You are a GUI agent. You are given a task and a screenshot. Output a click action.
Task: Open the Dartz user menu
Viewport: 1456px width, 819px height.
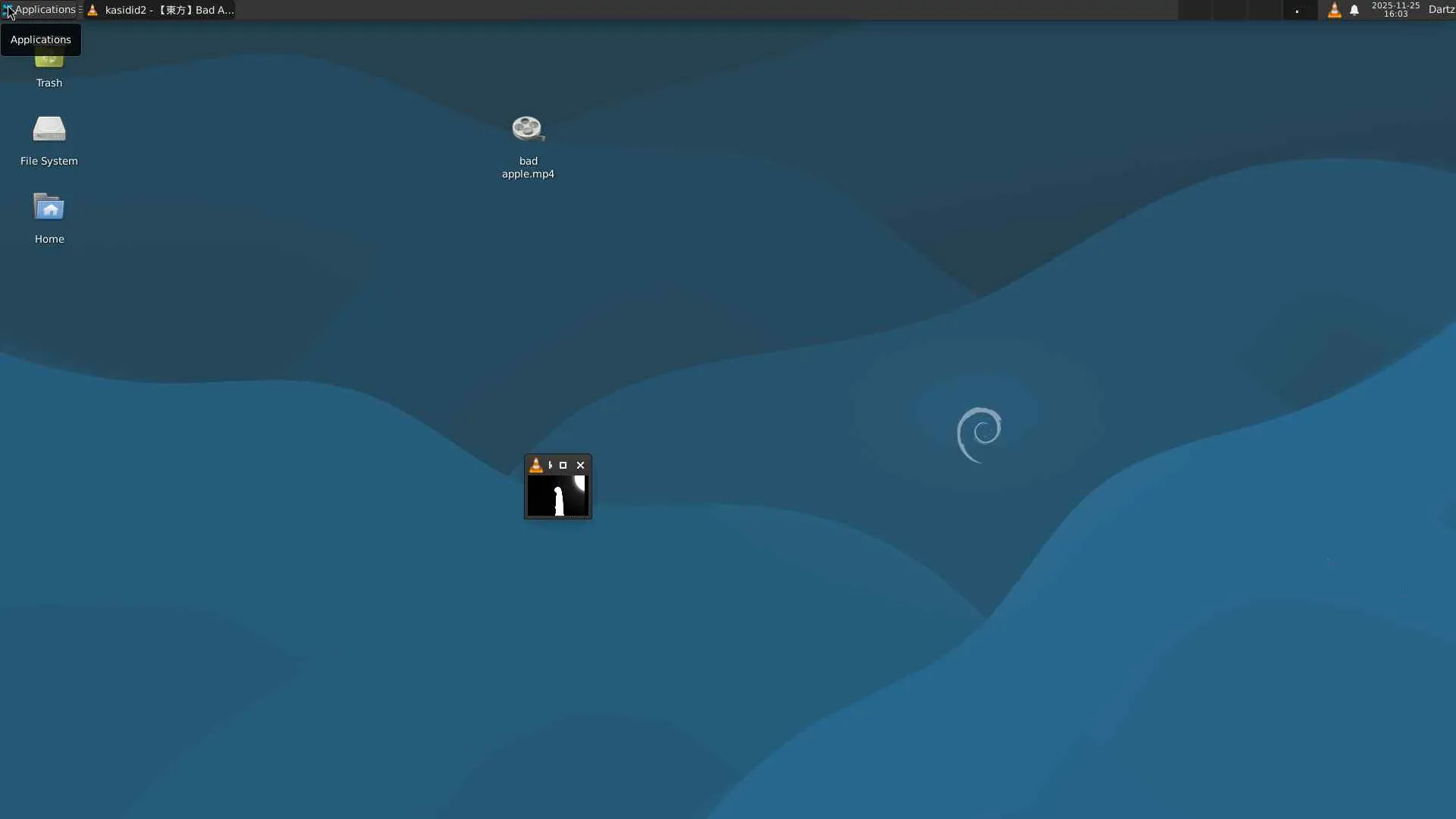(1441, 10)
